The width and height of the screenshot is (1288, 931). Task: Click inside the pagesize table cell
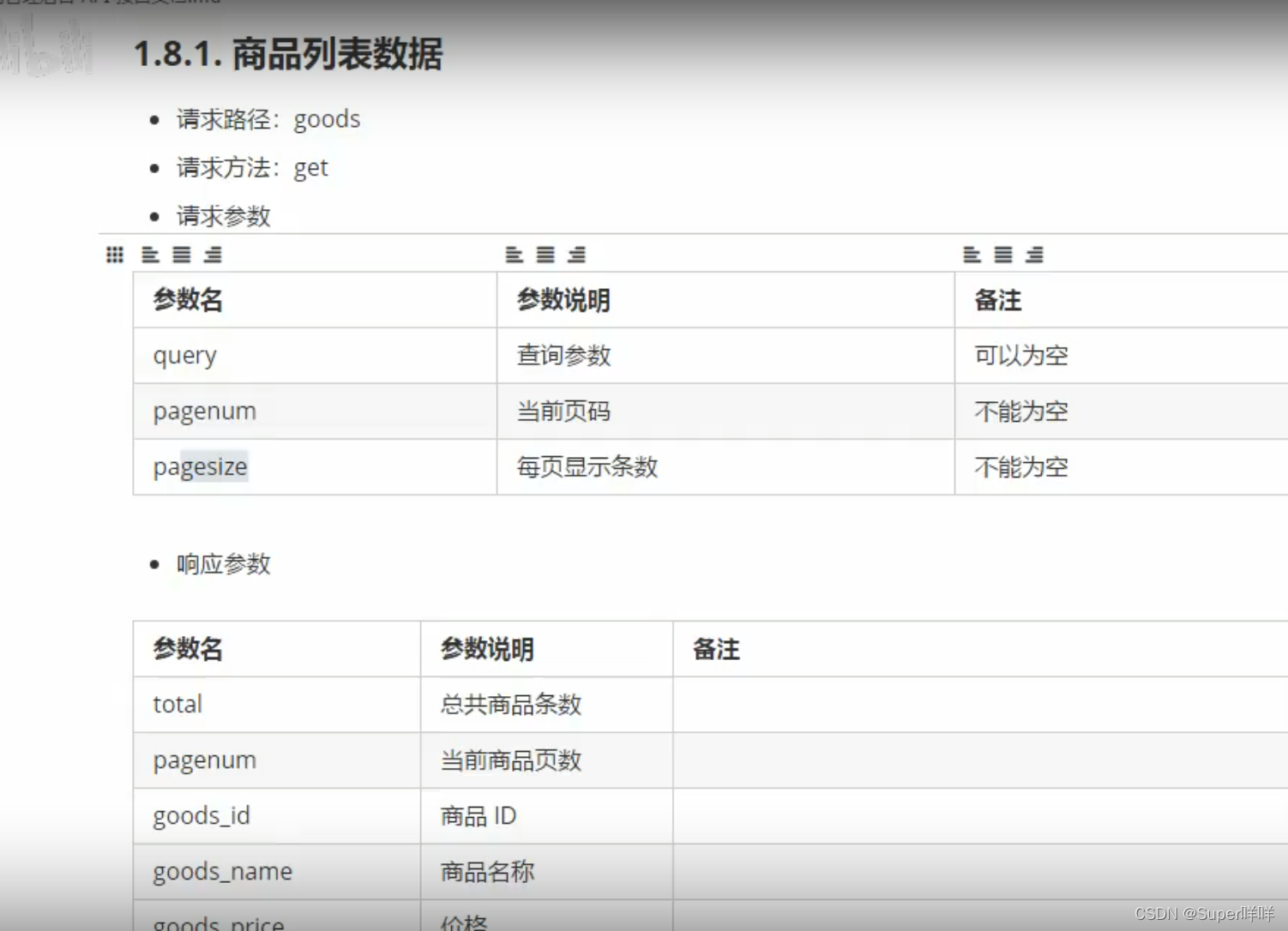pos(200,466)
